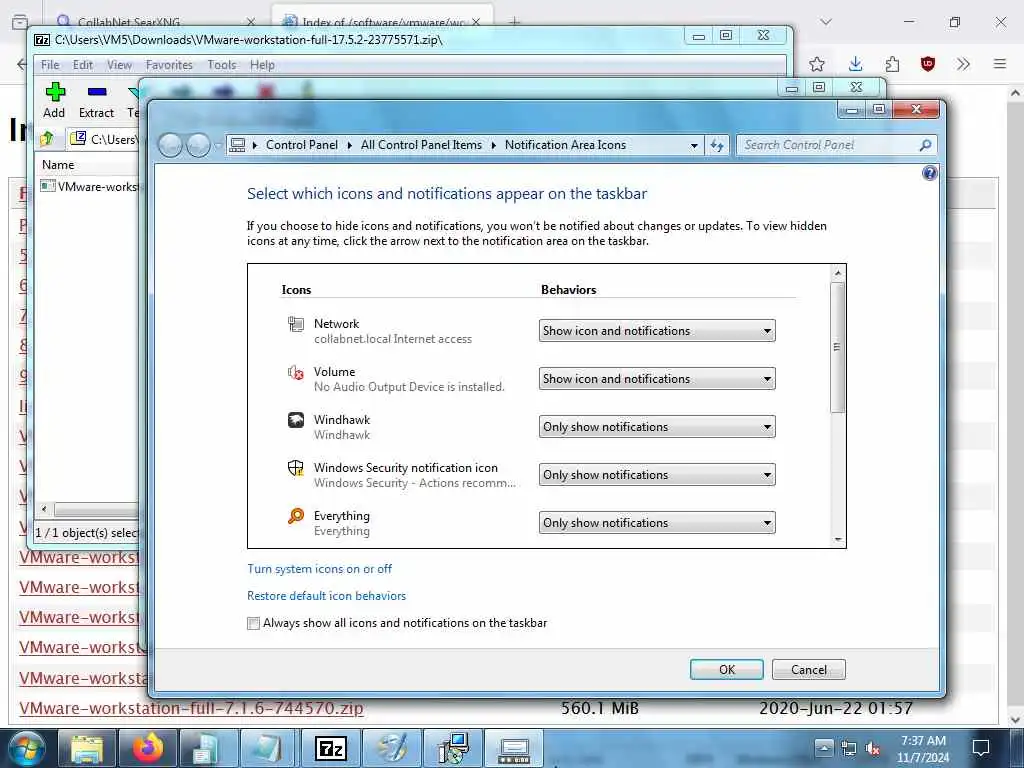Screen dimensions: 1024x768
Task: Expand the address bar history dropdown
Action: tap(694, 146)
